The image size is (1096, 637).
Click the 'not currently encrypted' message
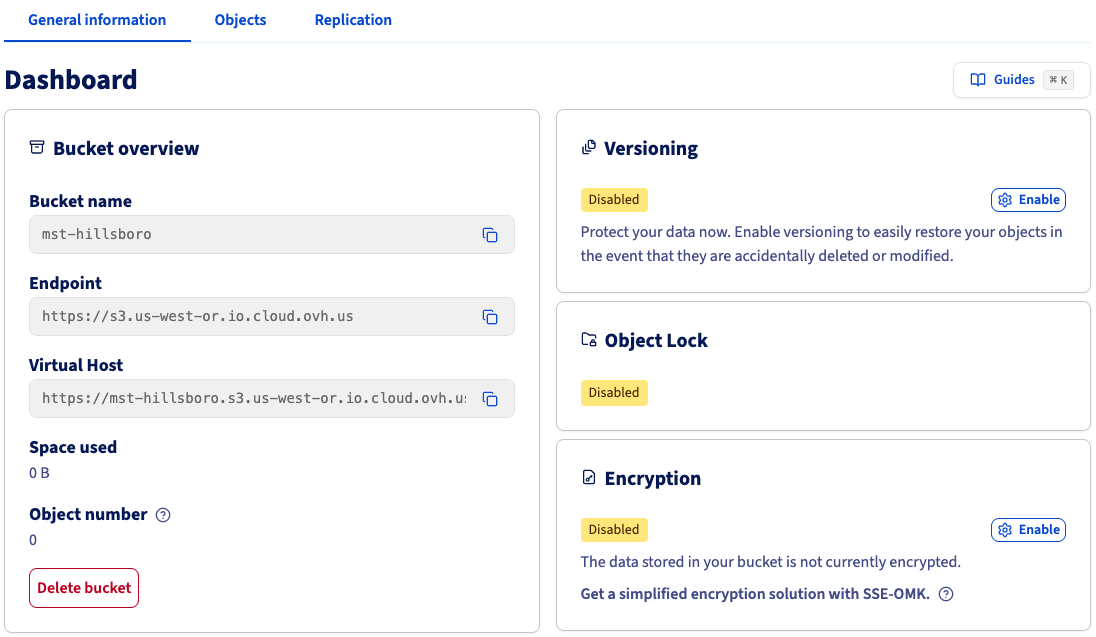click(770, 562)
